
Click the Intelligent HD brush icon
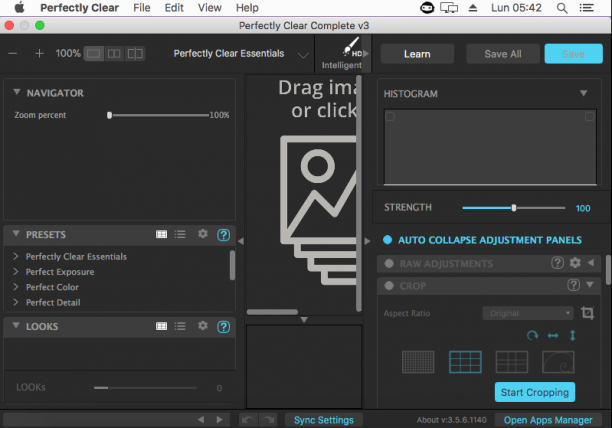click(351, 47)
